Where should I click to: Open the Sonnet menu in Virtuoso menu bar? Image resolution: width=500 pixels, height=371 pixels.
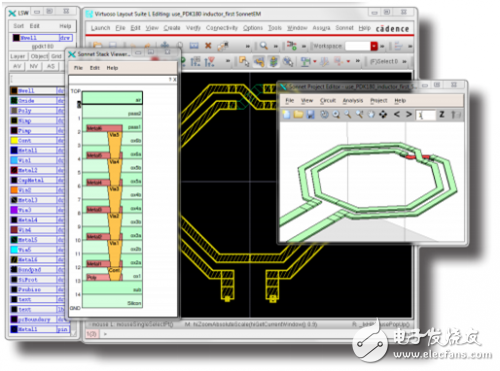pyautogui.click(x=344, y=28)
